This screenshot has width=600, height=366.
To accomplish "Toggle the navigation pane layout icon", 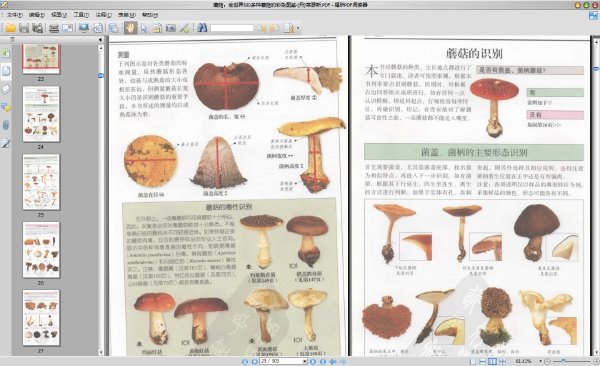I will point(114,28).
